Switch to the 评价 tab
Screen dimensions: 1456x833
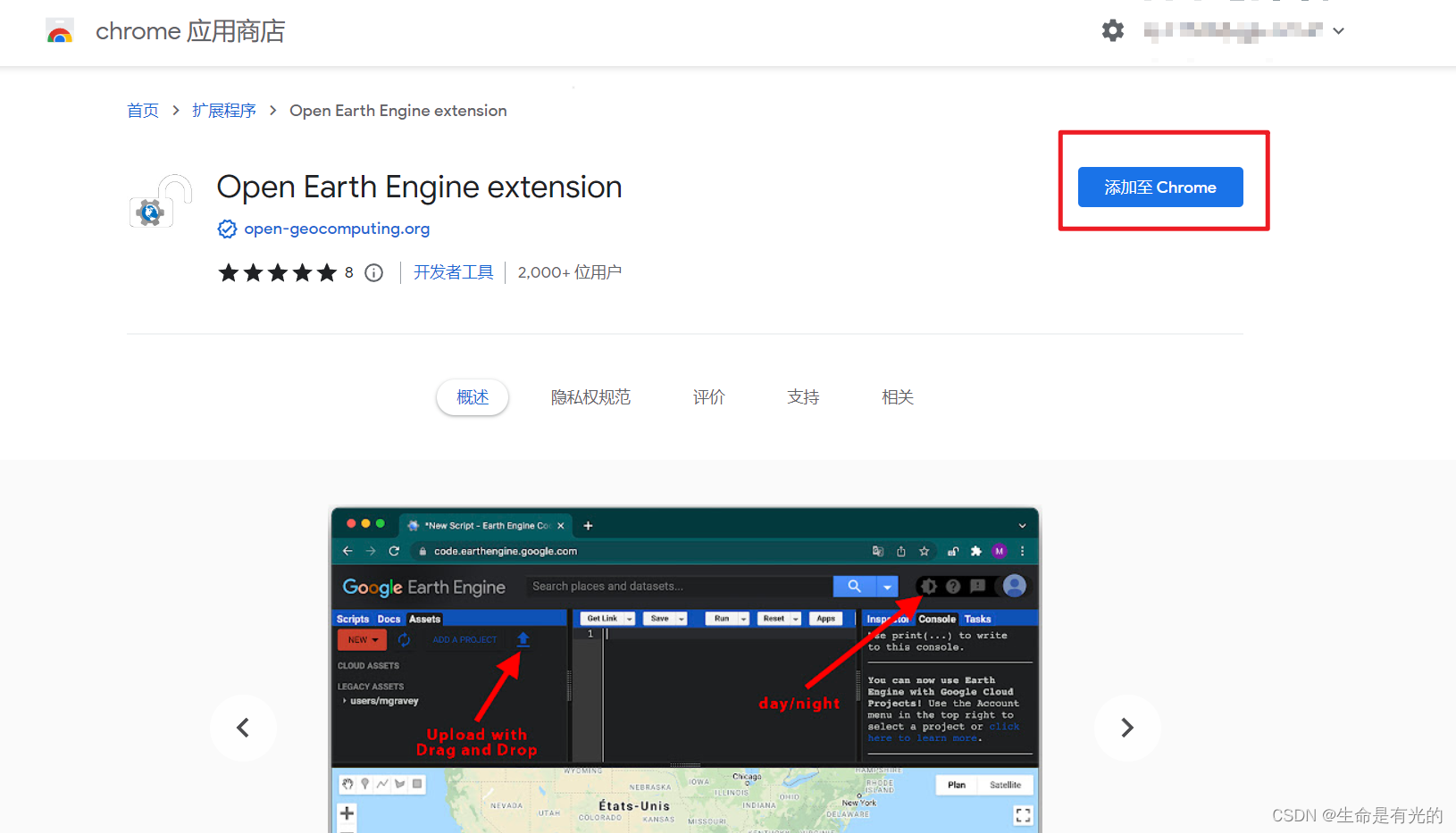tap(709, 397)
